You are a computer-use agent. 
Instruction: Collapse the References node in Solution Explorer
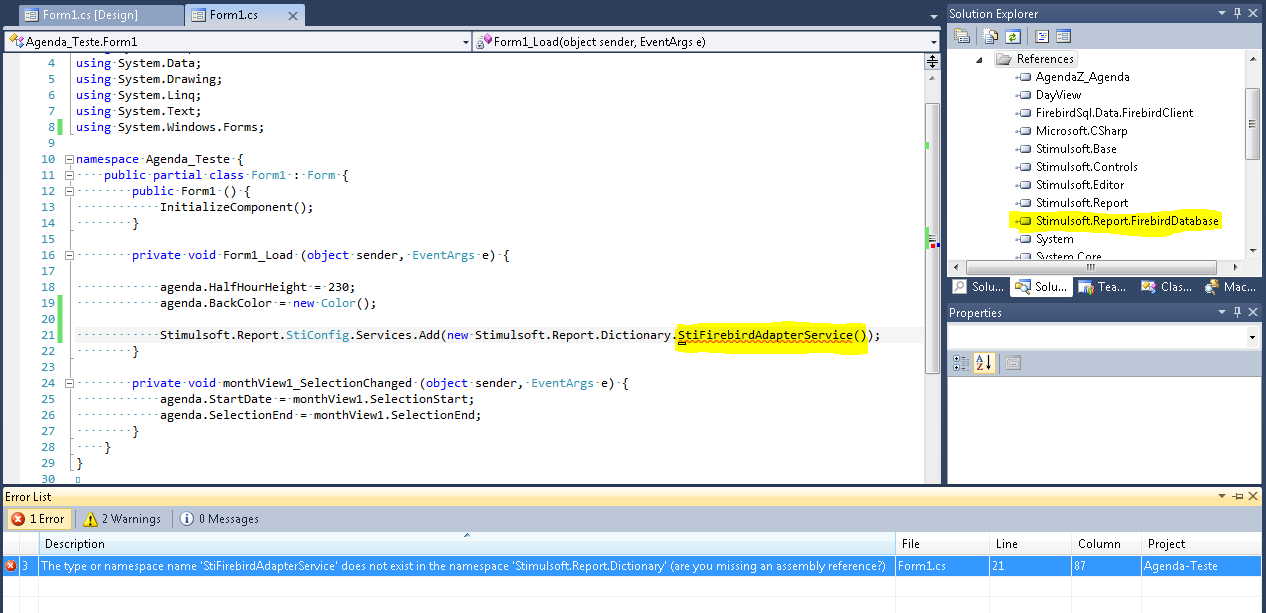980,59
